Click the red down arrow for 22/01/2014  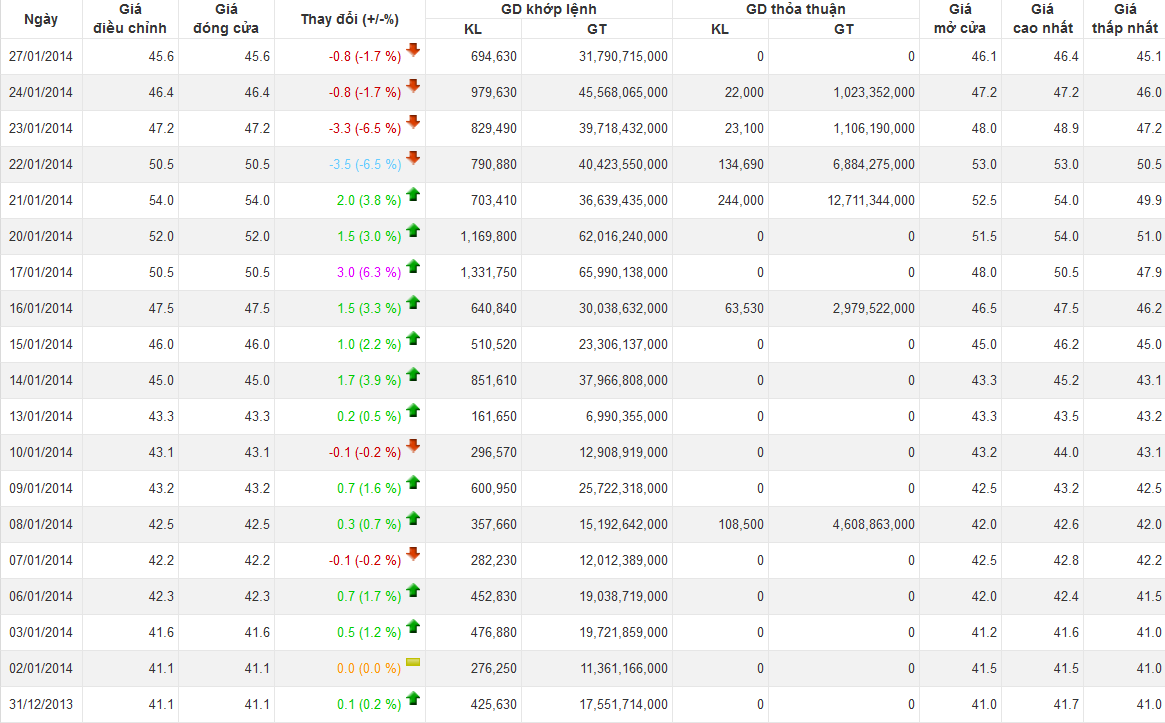point(413,159)
